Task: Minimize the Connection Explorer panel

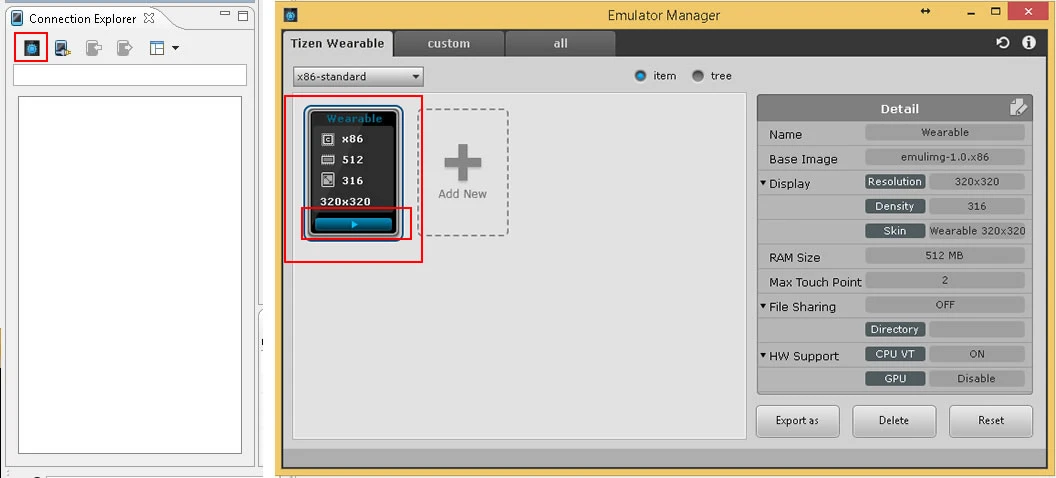Action: [226, 13]
